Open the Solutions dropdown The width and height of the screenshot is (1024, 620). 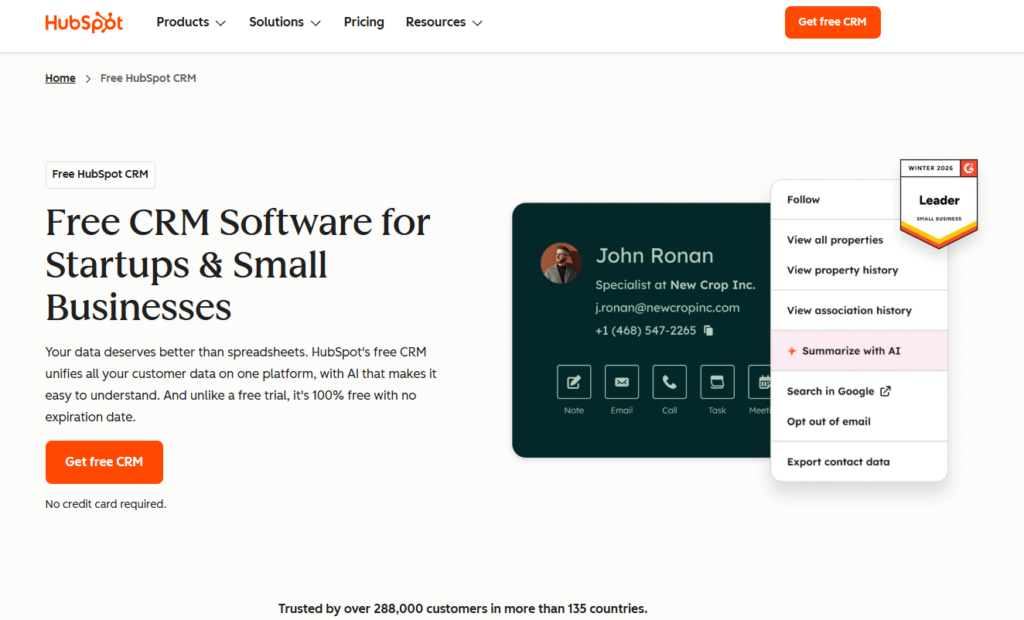[x=285, y=22]
